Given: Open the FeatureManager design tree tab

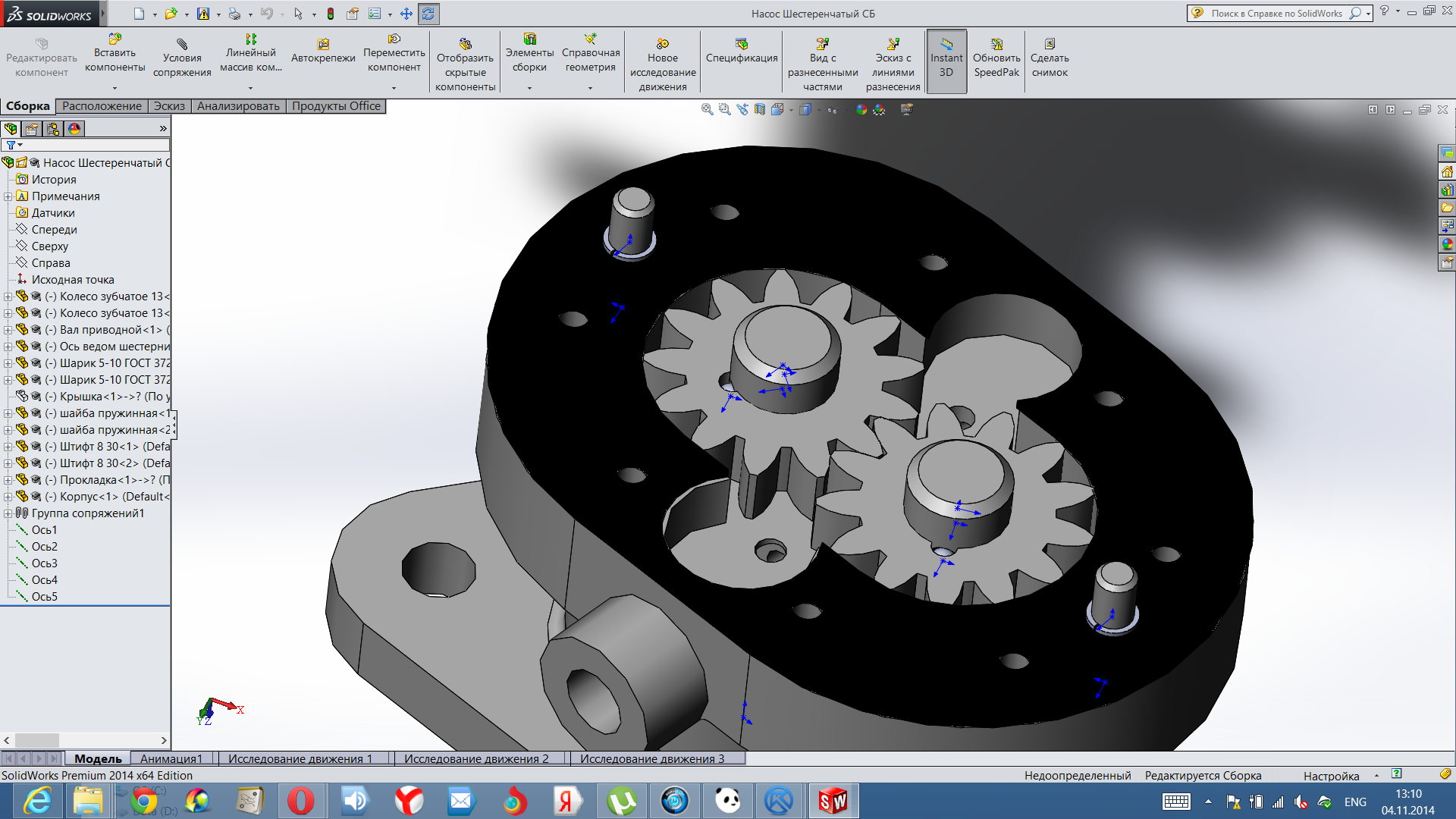Looking at the screenshot, I should [x=11, y=129].
